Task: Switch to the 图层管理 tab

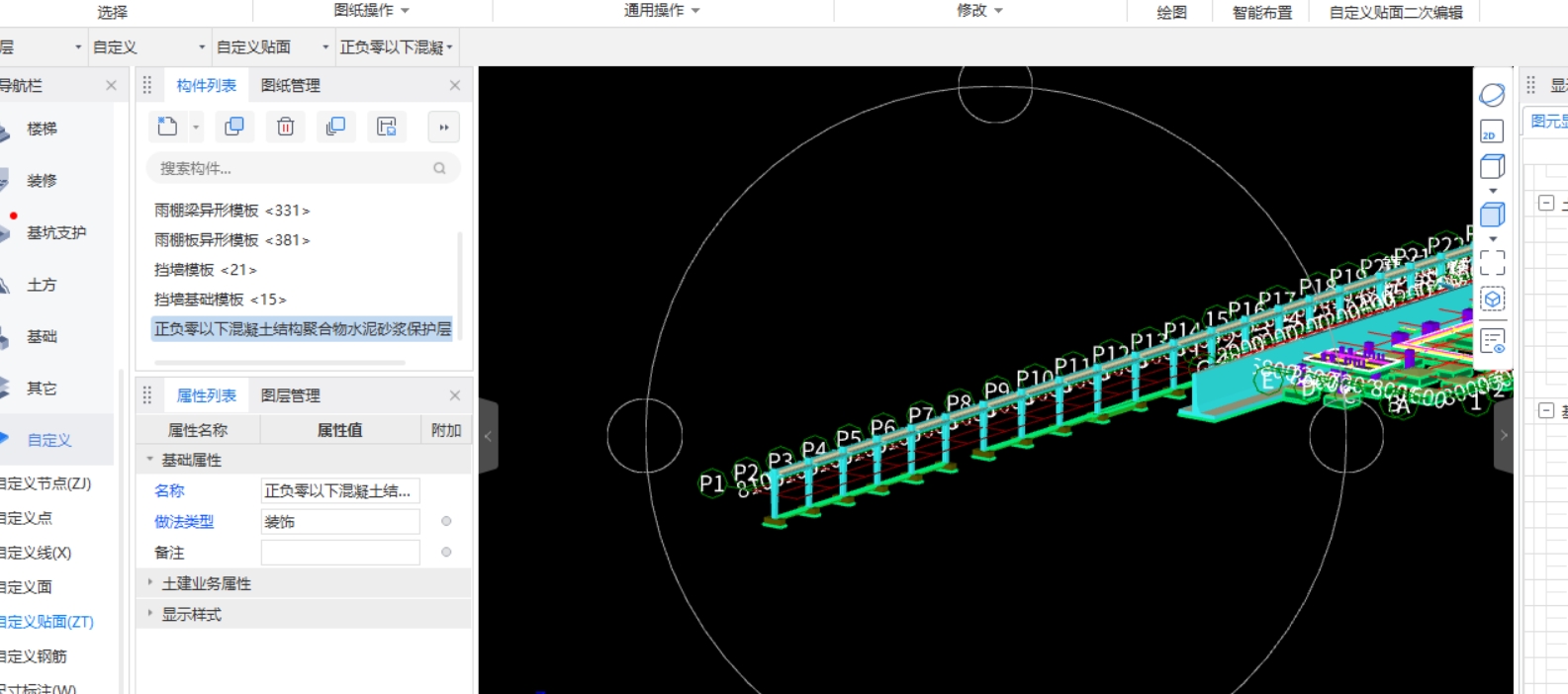Action: tap(290, 395)
